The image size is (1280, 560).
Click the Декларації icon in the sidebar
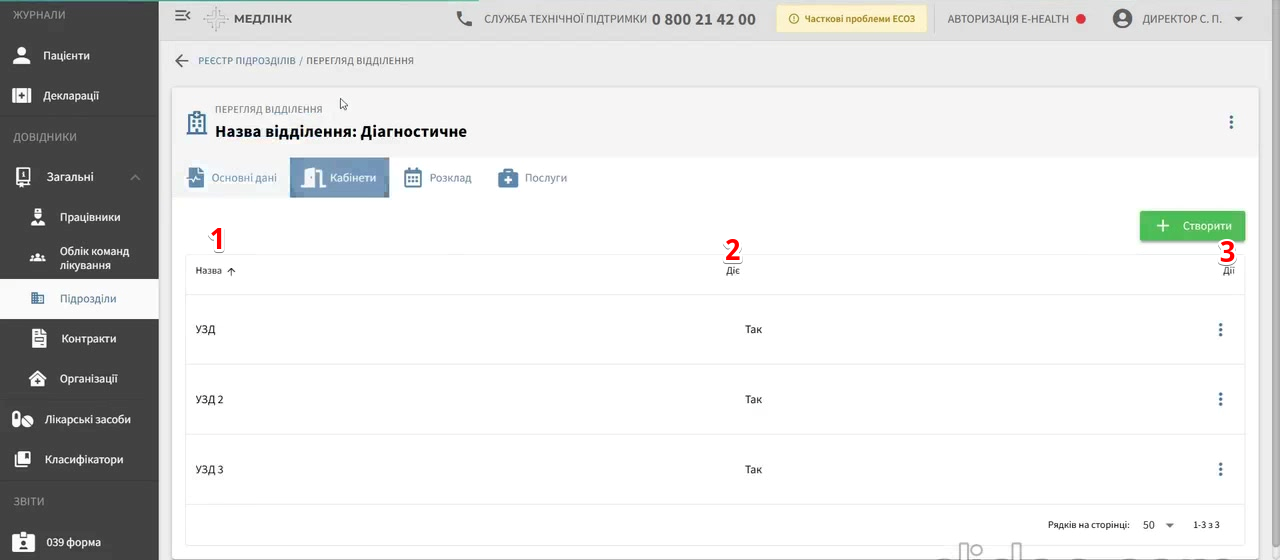[22, 96]
